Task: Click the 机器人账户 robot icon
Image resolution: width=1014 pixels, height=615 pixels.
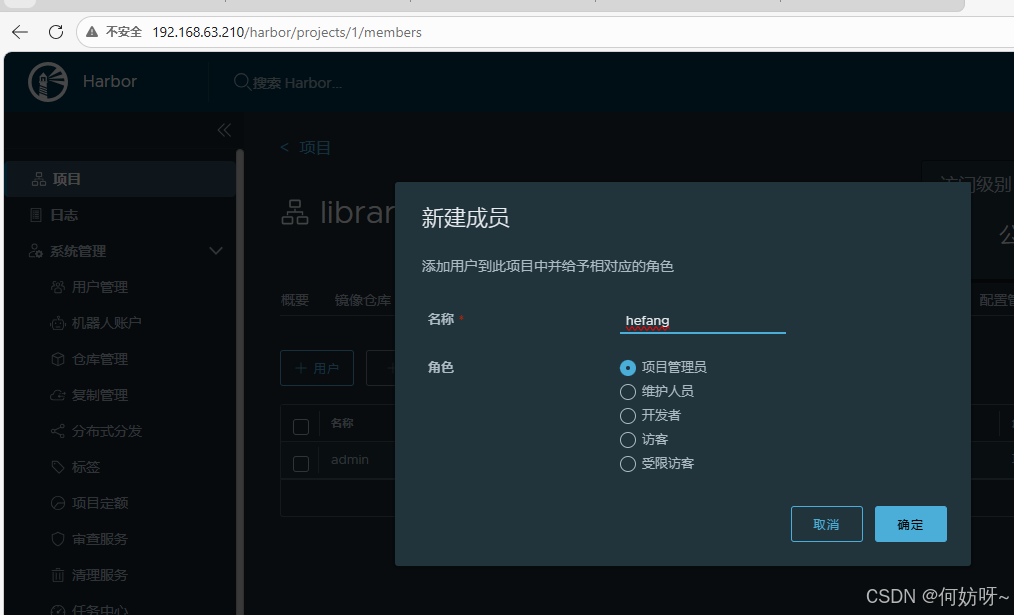Action: [58, 323]
